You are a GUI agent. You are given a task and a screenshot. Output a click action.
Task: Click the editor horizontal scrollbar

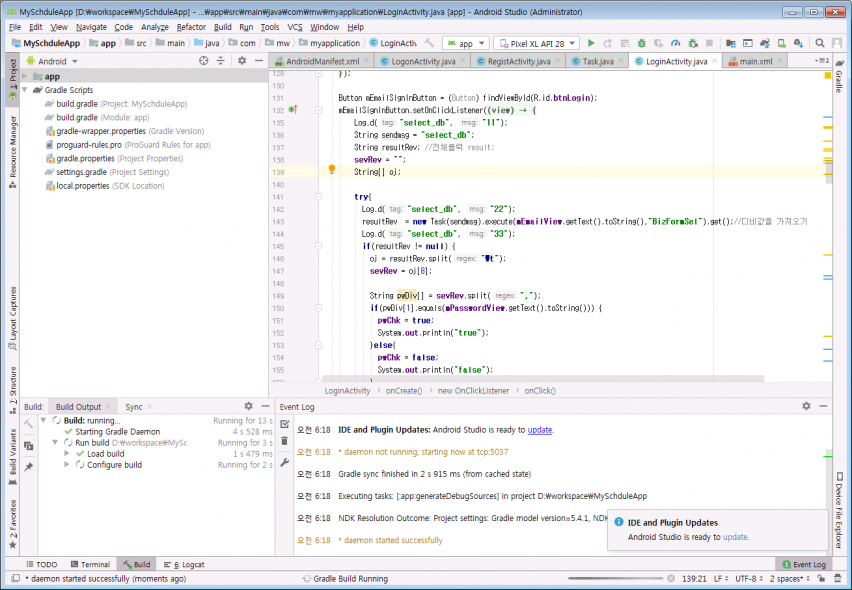(543, 378)
